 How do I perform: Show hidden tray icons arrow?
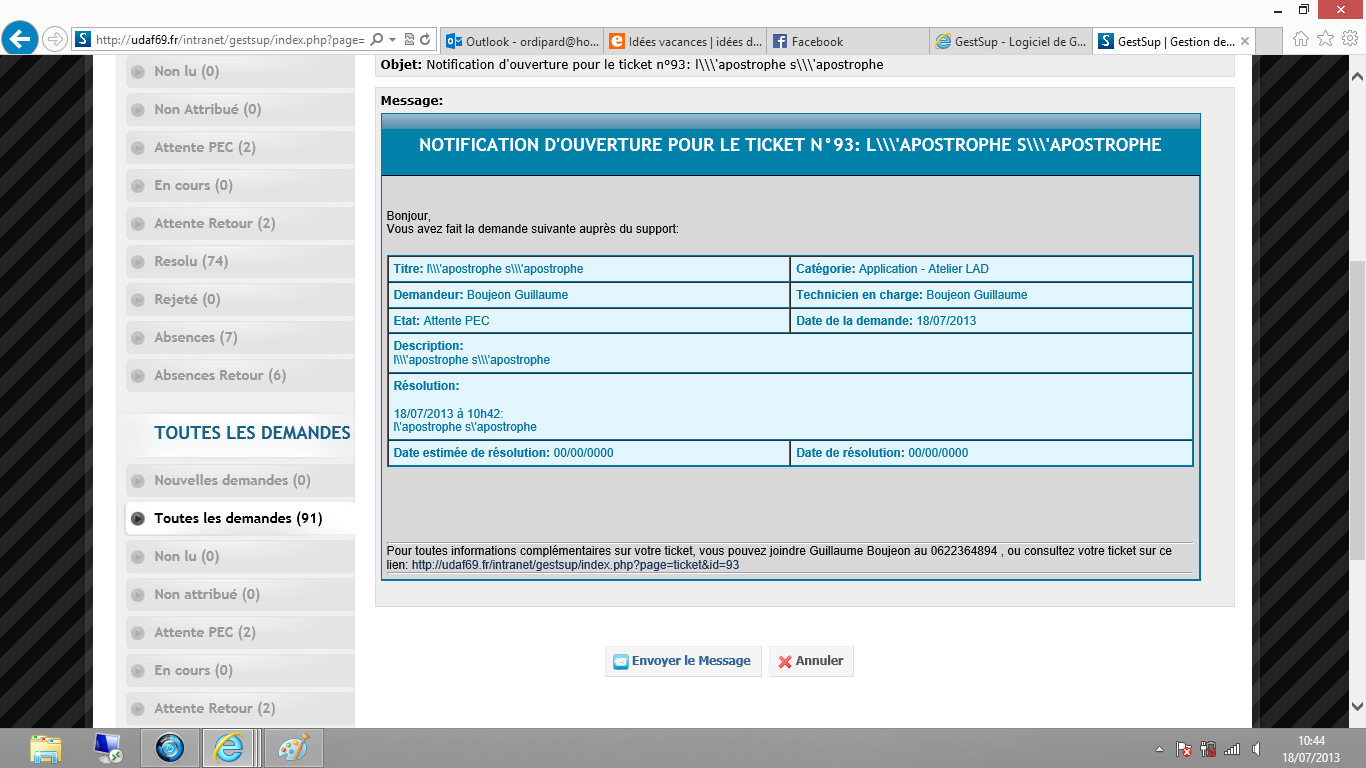1159,749
